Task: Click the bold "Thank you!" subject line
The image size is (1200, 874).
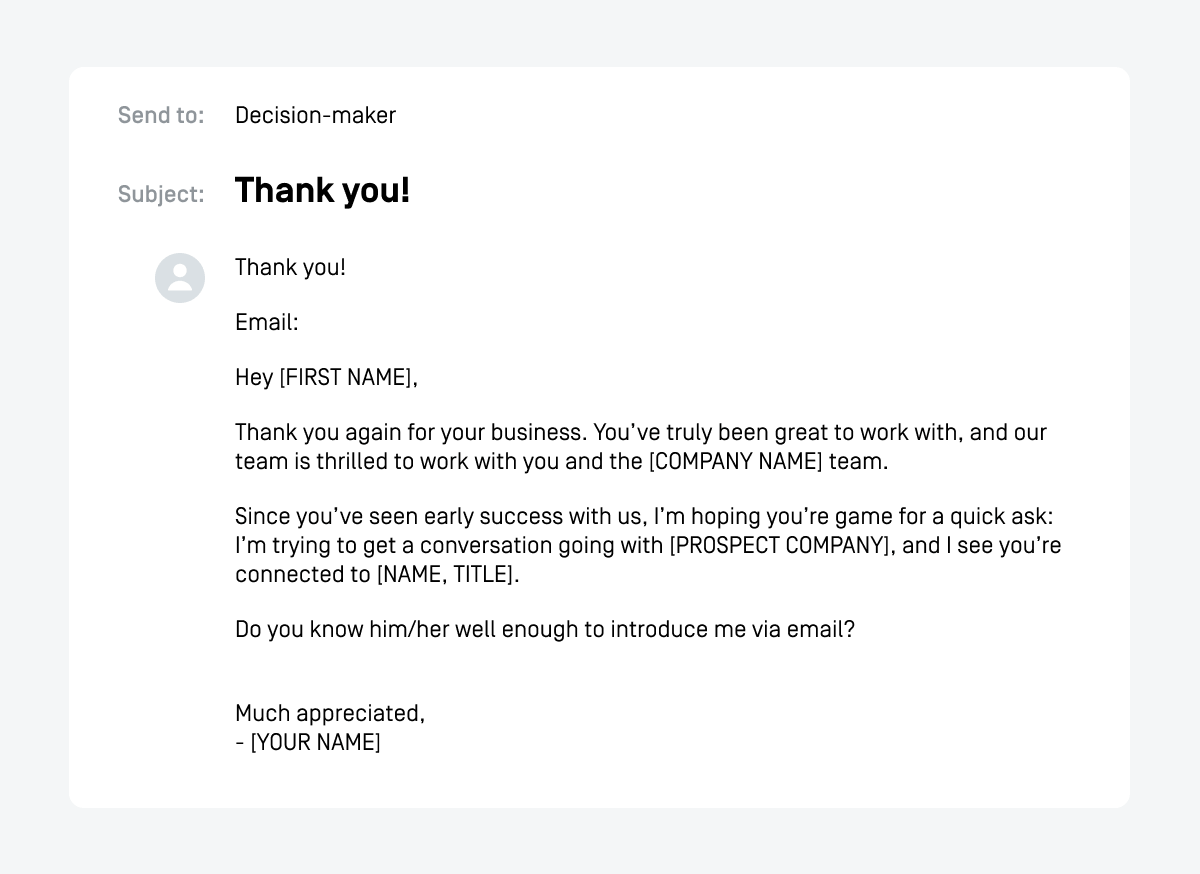Action: coord(322,190)
